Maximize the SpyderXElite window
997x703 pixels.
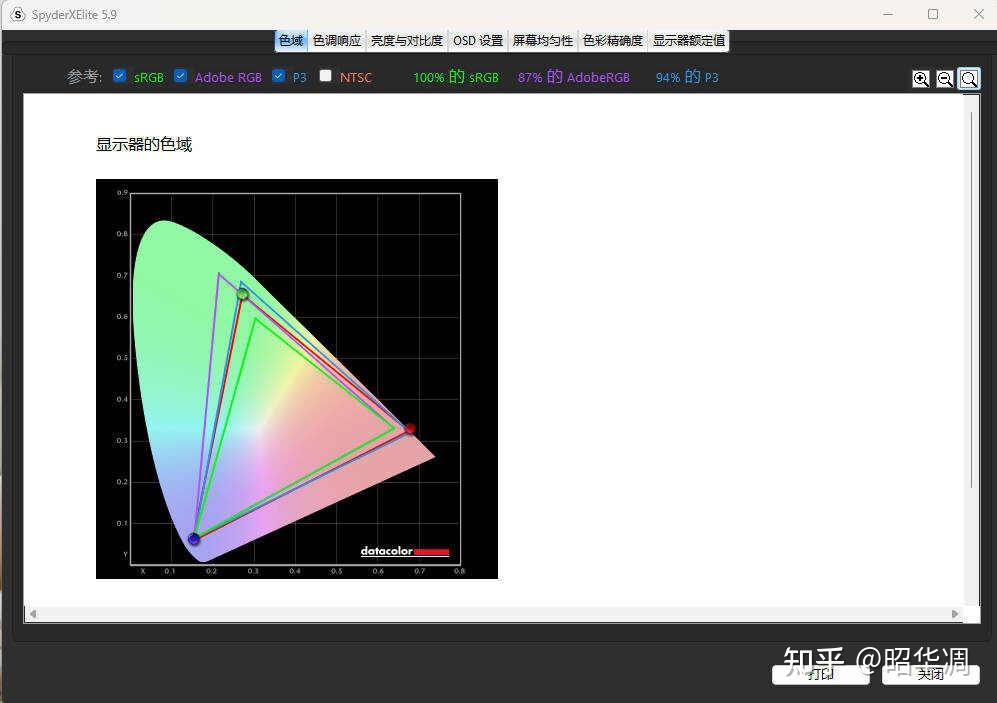tap(933, 14)
